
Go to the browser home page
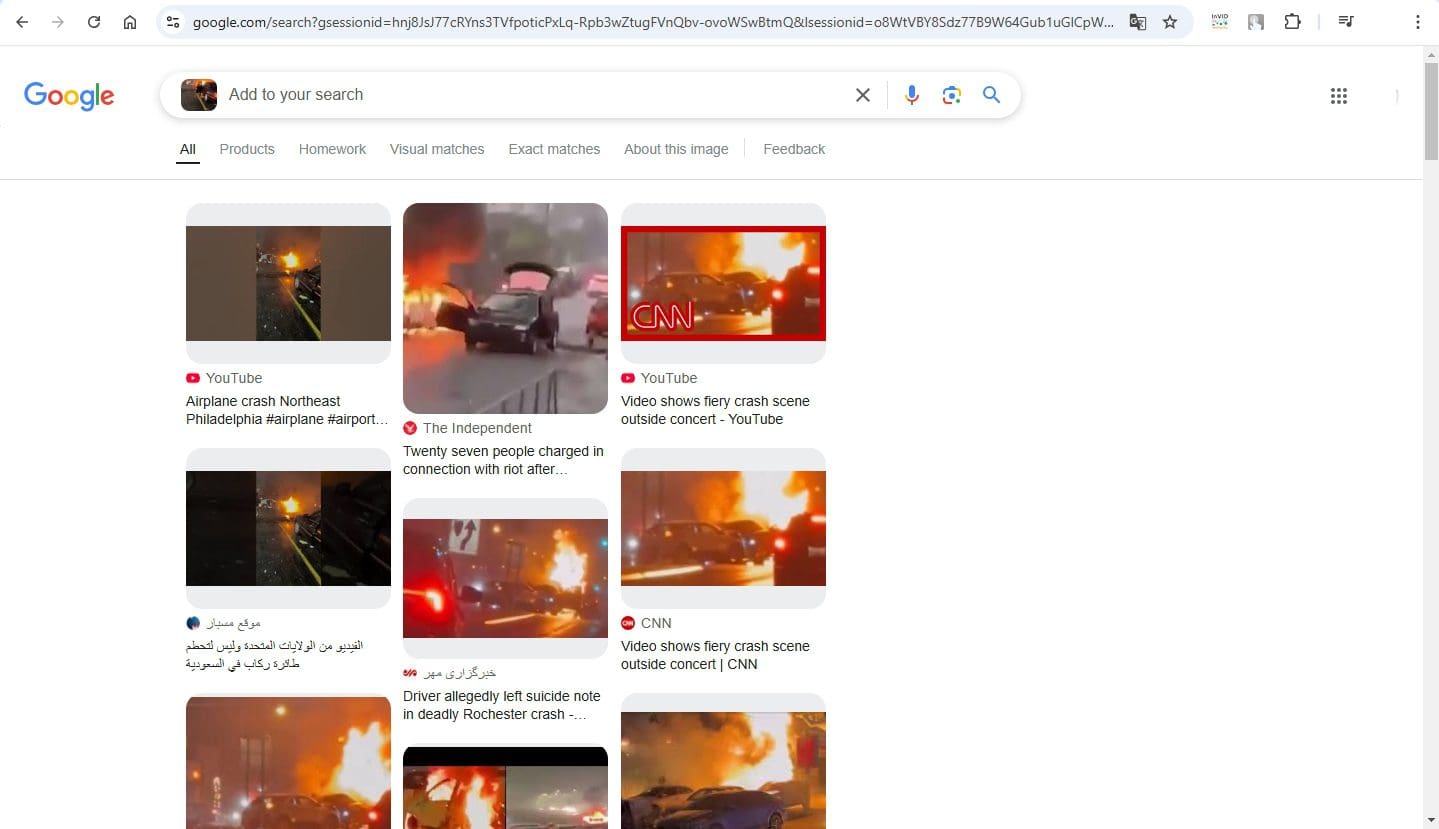[x=130, y=22]
